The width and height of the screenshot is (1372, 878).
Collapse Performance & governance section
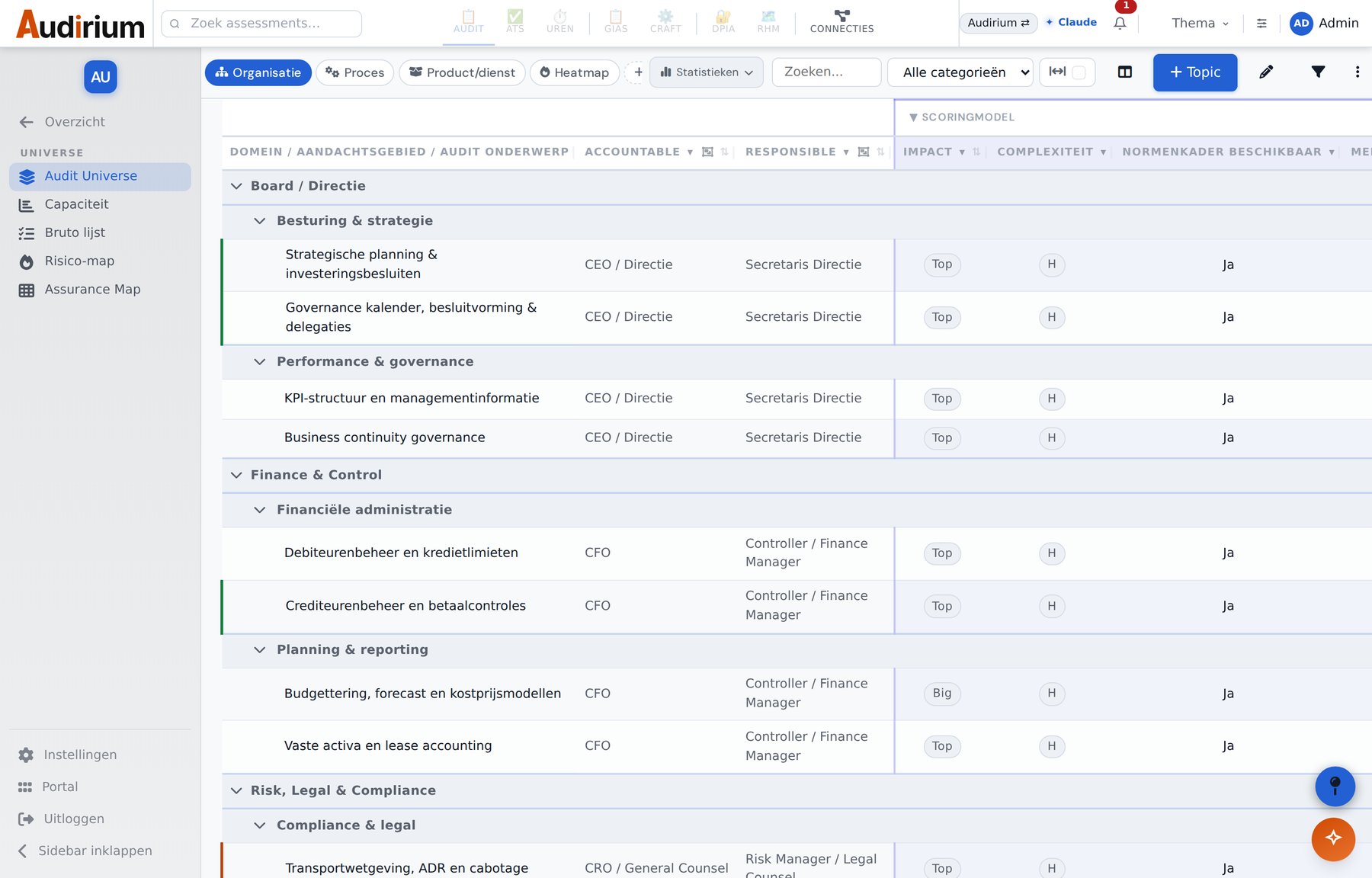(260, 362)
